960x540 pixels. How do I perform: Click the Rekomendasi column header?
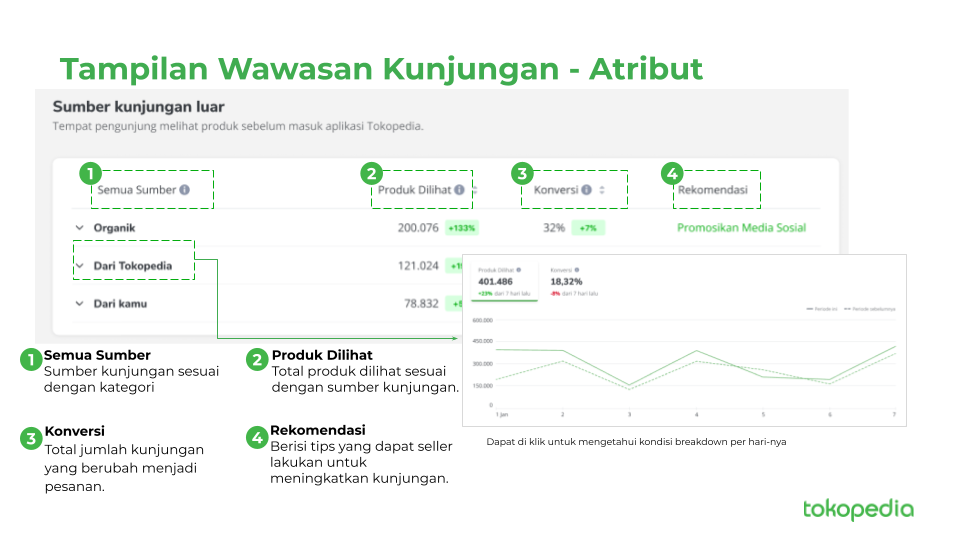(713, 190)
